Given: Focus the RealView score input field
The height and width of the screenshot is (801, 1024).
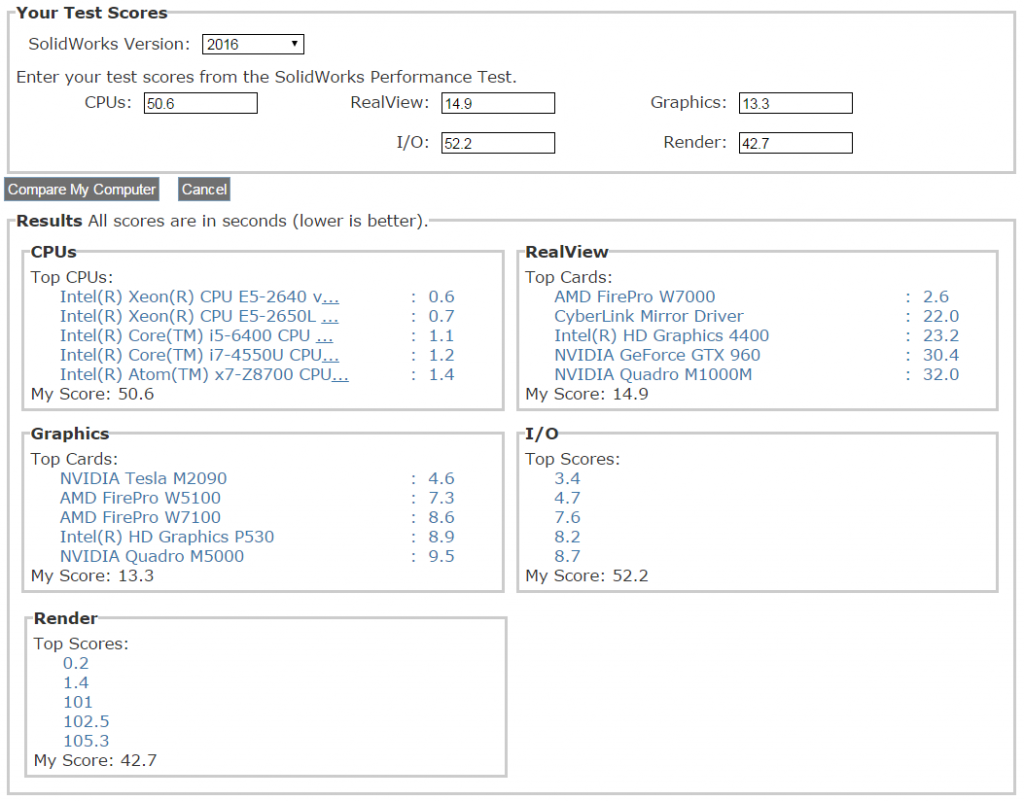Looking at the screenshot, I should click(x=498, y=103).
